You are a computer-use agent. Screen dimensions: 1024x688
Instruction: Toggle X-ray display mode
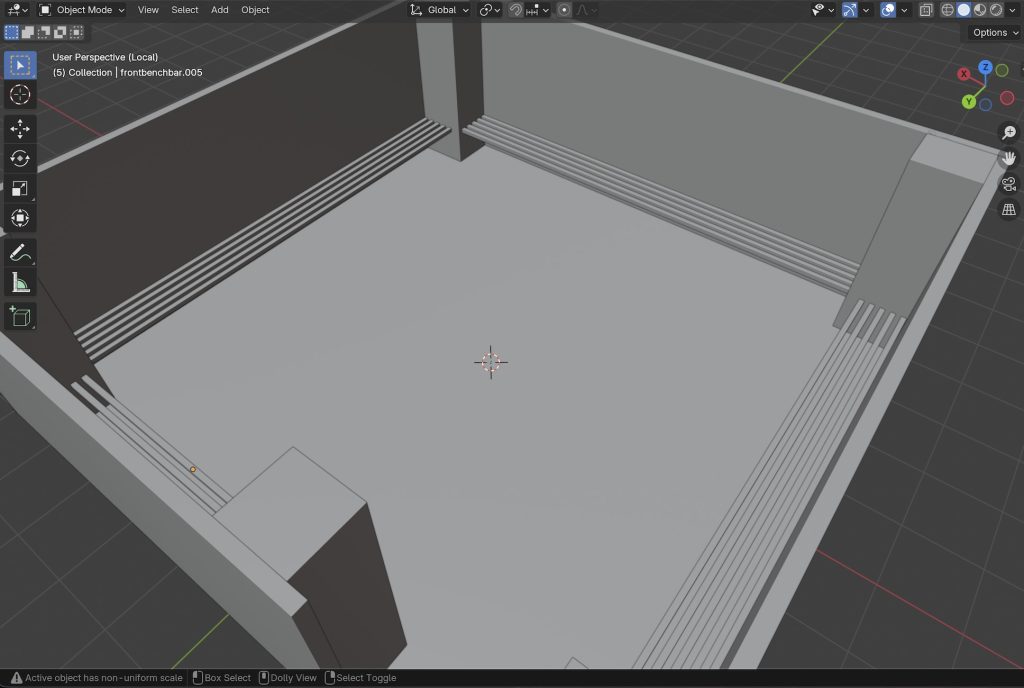[925, 10]
